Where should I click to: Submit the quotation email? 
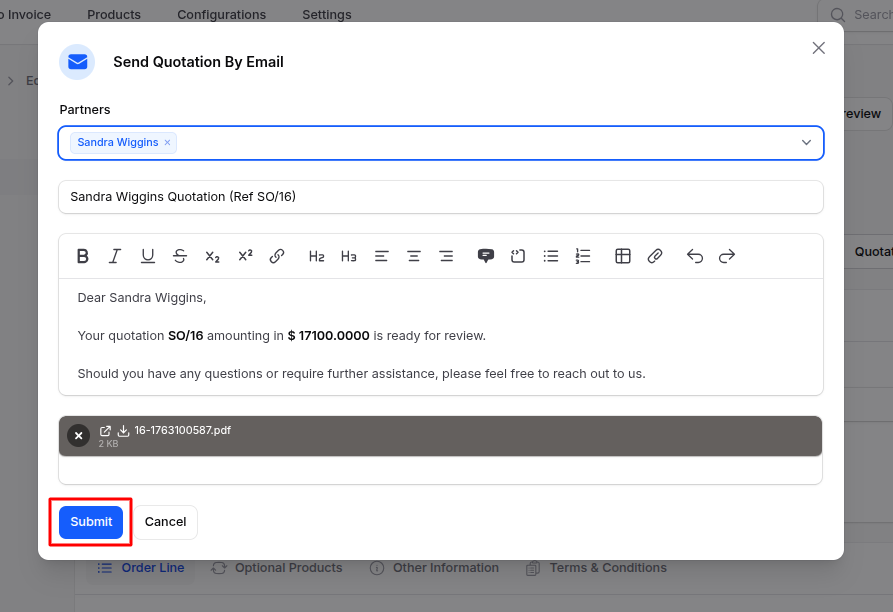(x=90, y=521)
